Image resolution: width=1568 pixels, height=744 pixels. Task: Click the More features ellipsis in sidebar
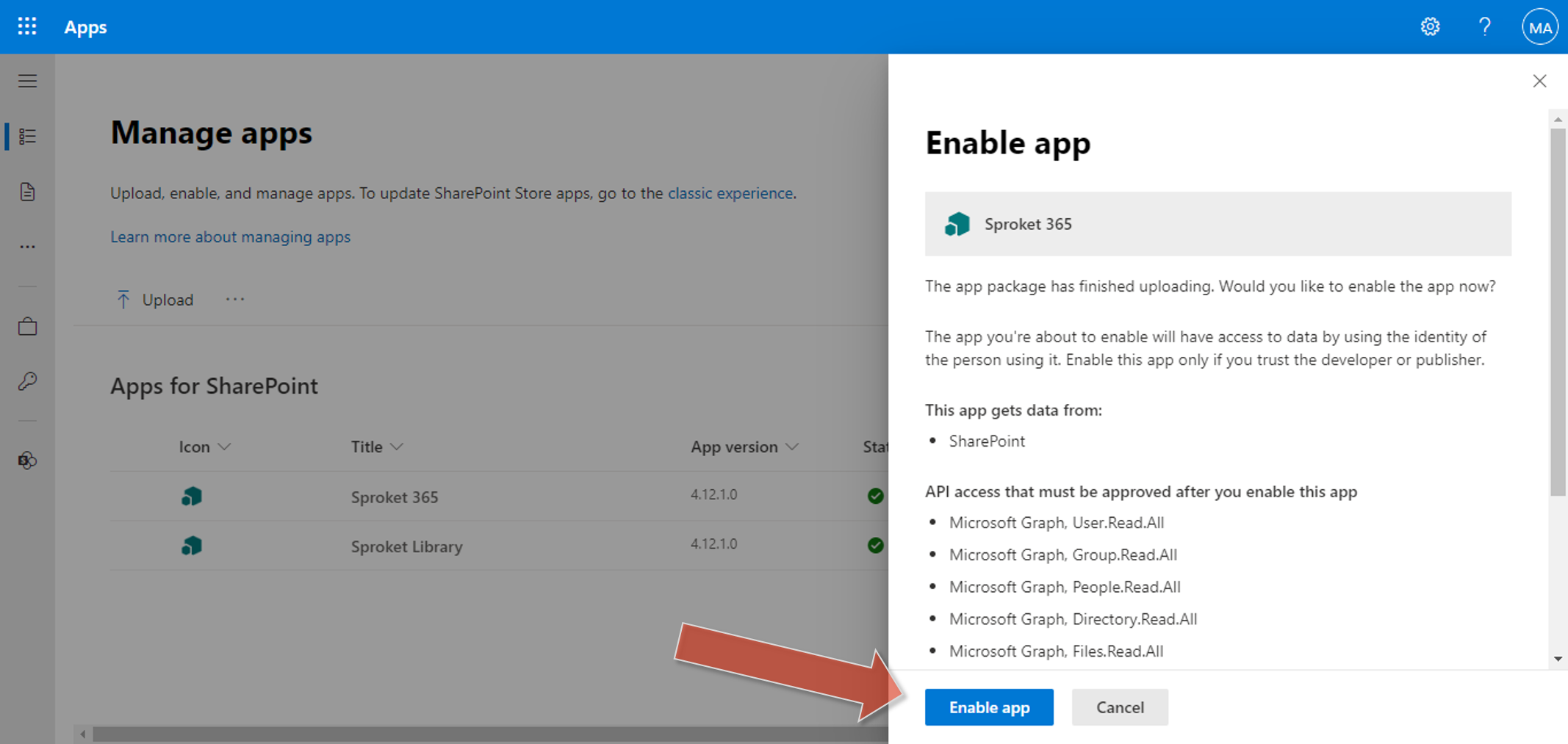point(27,246)
